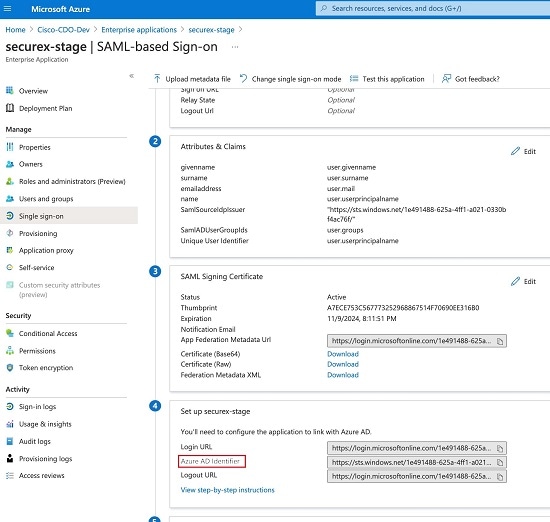Open View step-by-step instructions link
This screenshot has width=550, height=522.
tap(227, 490)
